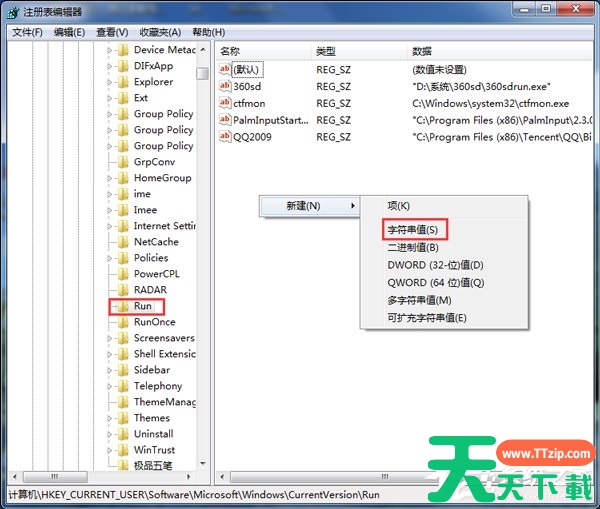
Task: Sort by the 名称 column header
Action: point(264,51)
